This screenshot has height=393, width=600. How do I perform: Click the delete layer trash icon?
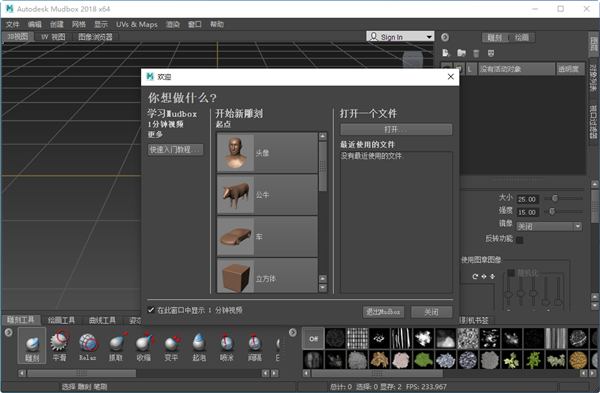476,53
